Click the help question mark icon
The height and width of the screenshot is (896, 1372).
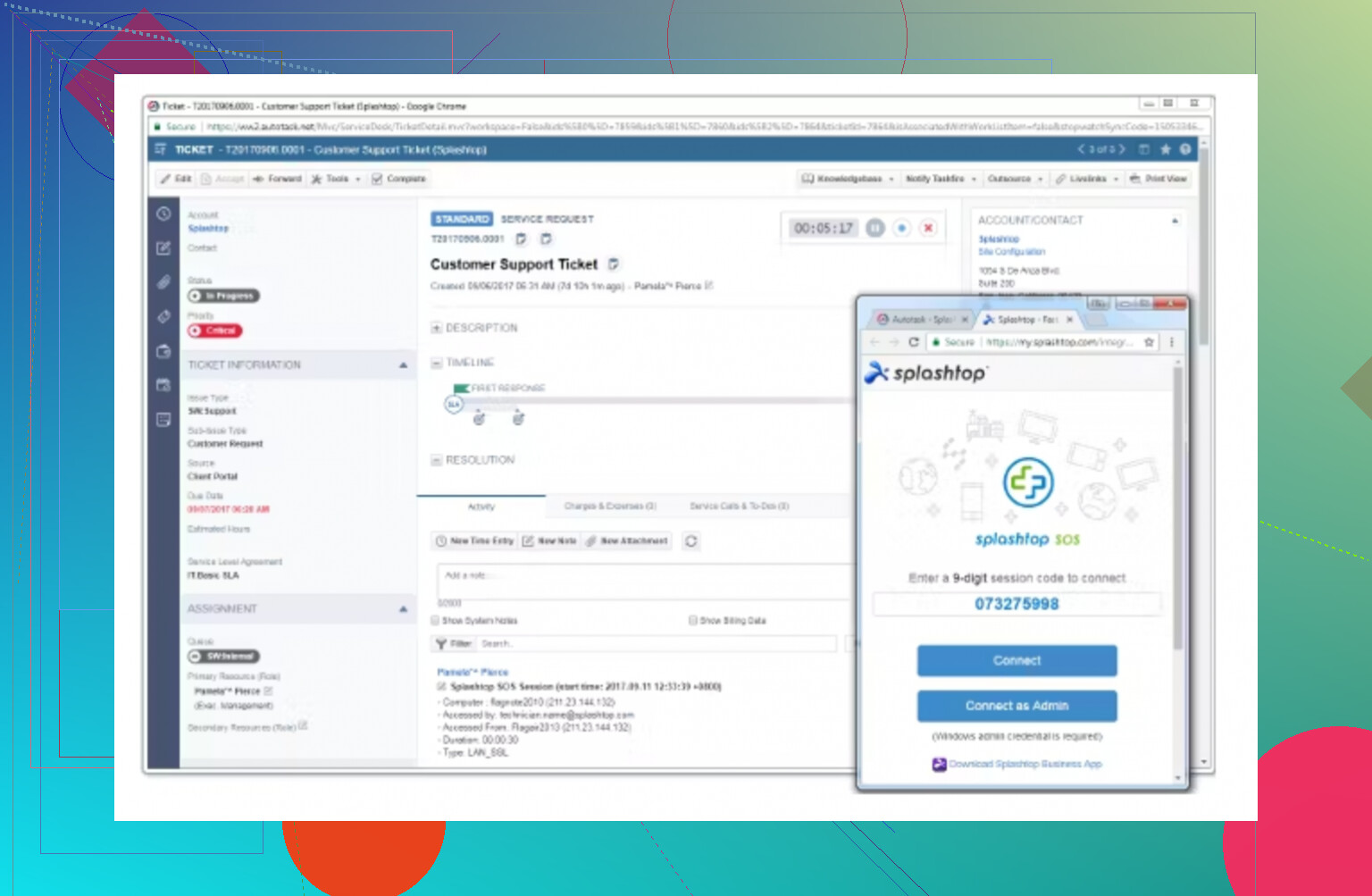point(1185,150)
